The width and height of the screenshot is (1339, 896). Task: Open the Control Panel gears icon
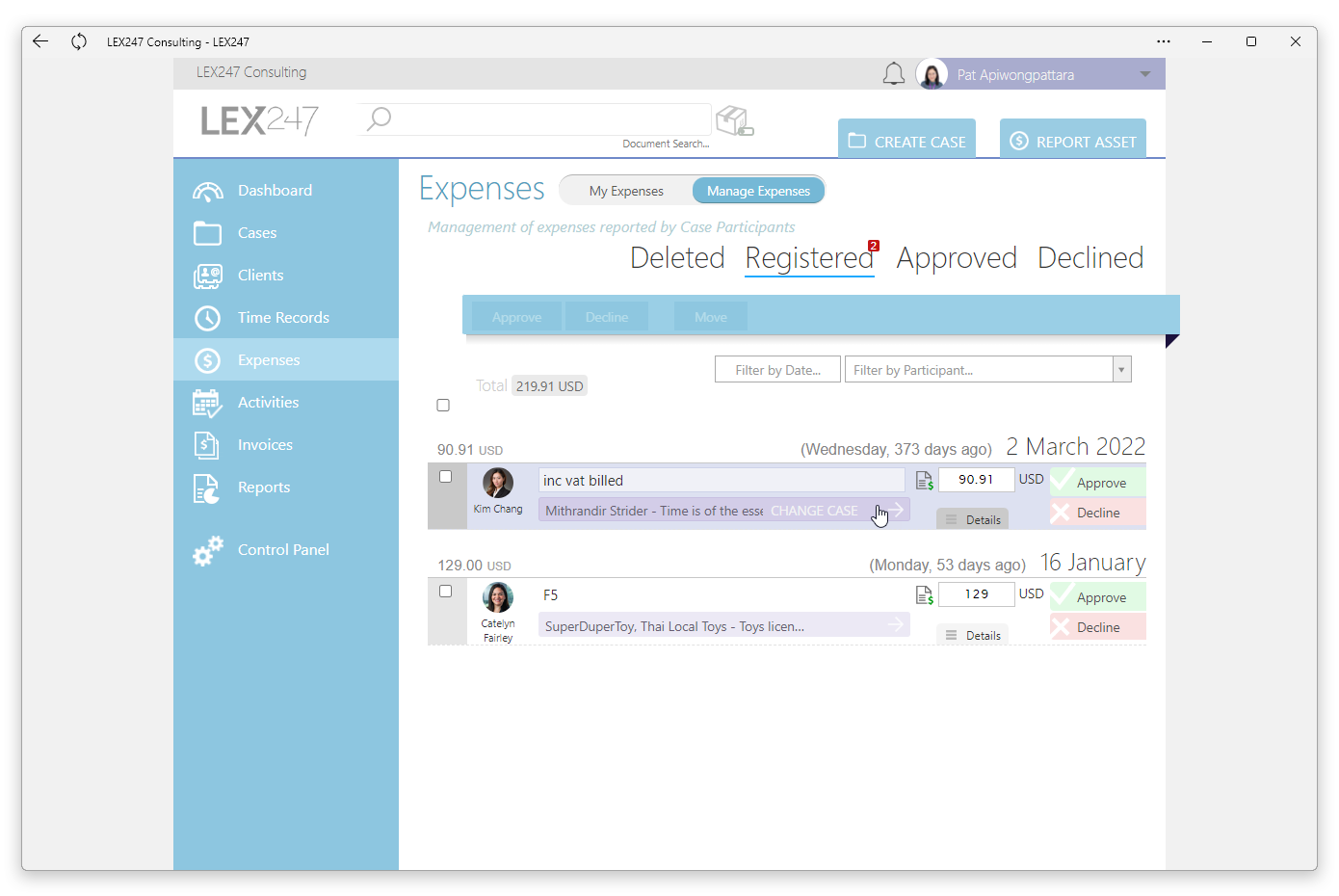click(207, 550)
